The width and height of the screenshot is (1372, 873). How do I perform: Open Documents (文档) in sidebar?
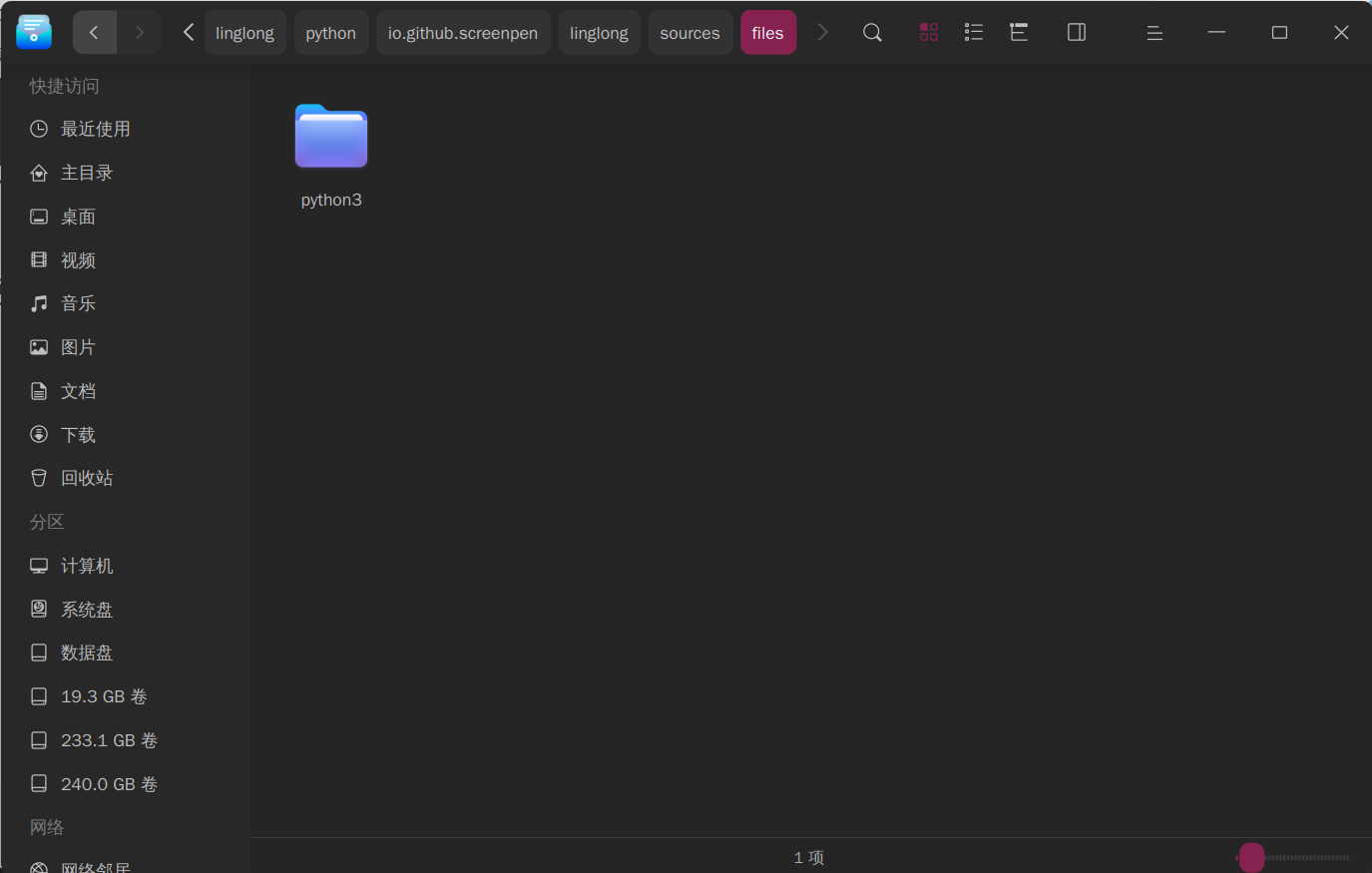coord(125,391)
